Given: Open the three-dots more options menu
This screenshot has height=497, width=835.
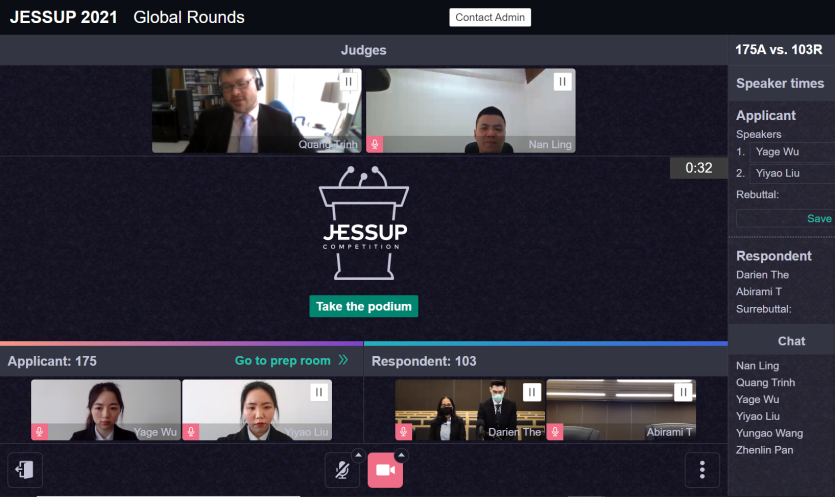Looking at the screenshot, I should (x=702, y=469).
